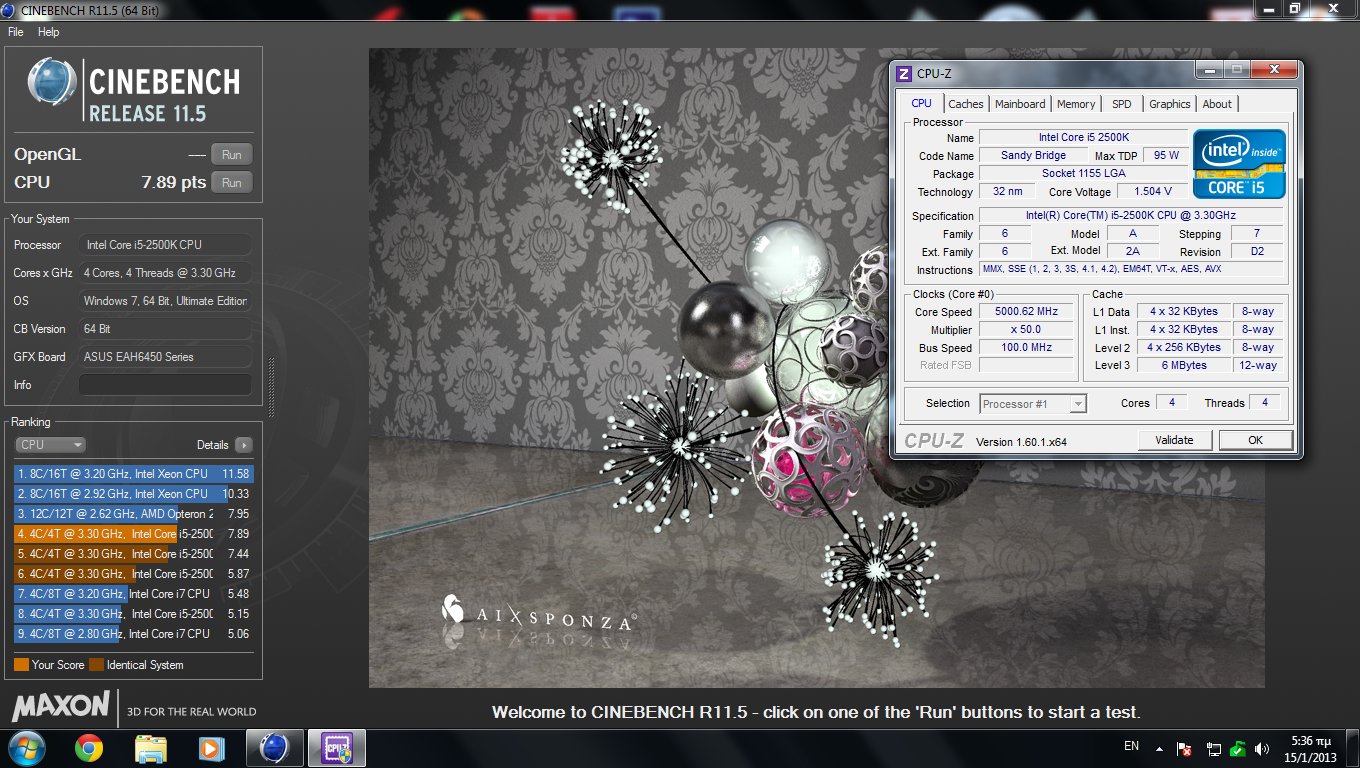Switch to the Memory tab in CPU-Z
The image size is (1360, 768).
[x=1076, y=104]
